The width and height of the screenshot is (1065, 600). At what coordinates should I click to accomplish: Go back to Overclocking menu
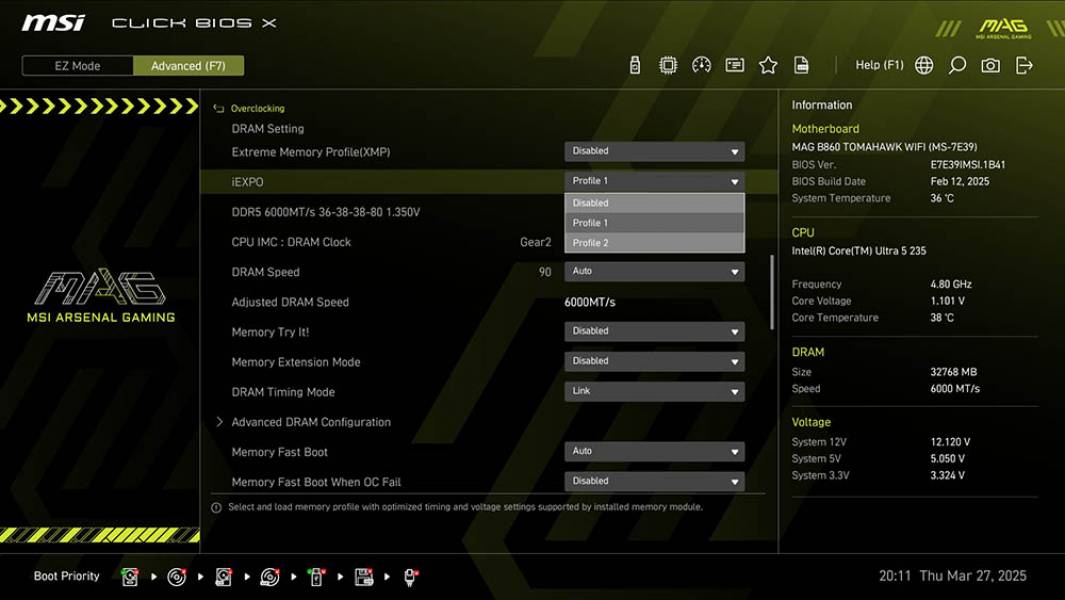pos(257,108)
